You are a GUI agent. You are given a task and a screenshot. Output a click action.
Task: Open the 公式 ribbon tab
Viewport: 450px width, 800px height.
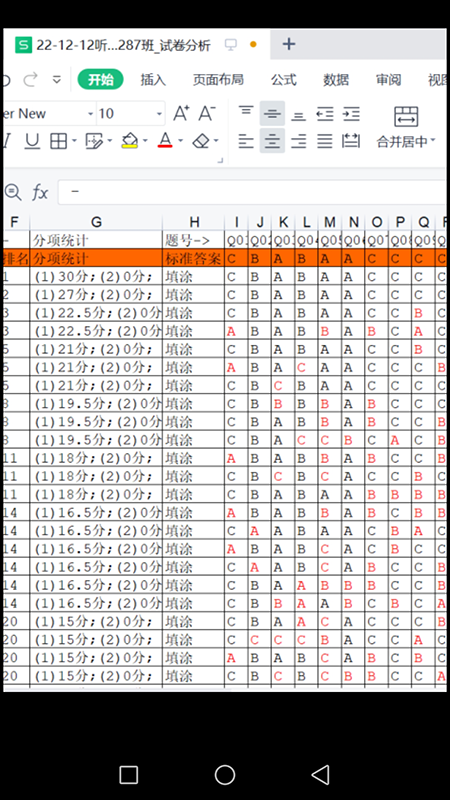pos(284,80)
